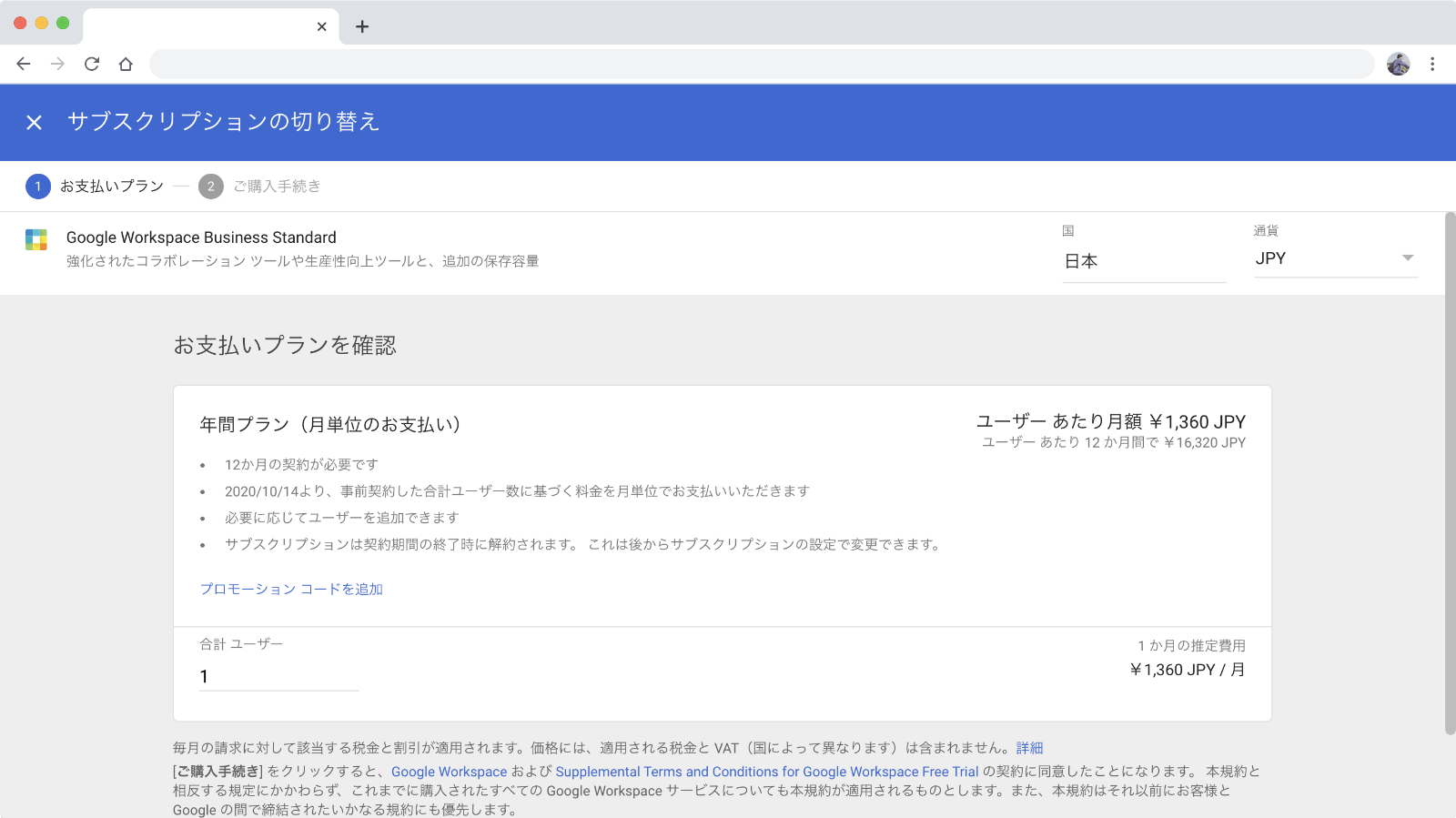Click the 1 か月の推定費用 label

pos(1191,645)
